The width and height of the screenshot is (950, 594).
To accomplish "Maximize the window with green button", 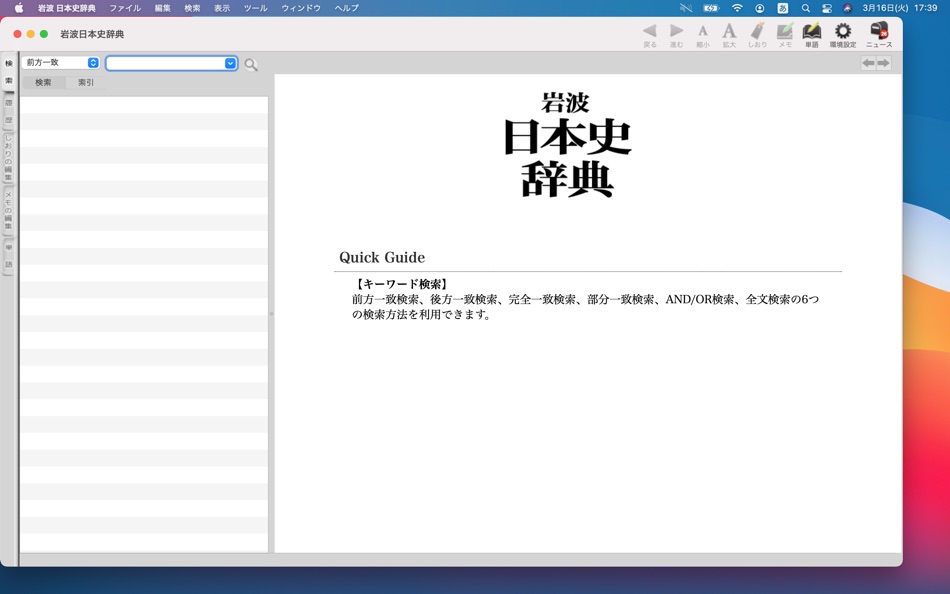I will 44,34.
